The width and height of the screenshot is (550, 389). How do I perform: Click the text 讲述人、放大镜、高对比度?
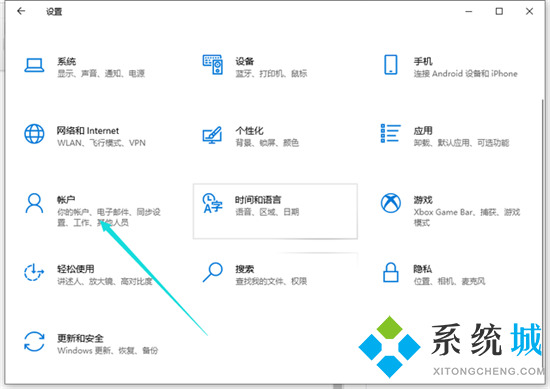click(105, 281)
